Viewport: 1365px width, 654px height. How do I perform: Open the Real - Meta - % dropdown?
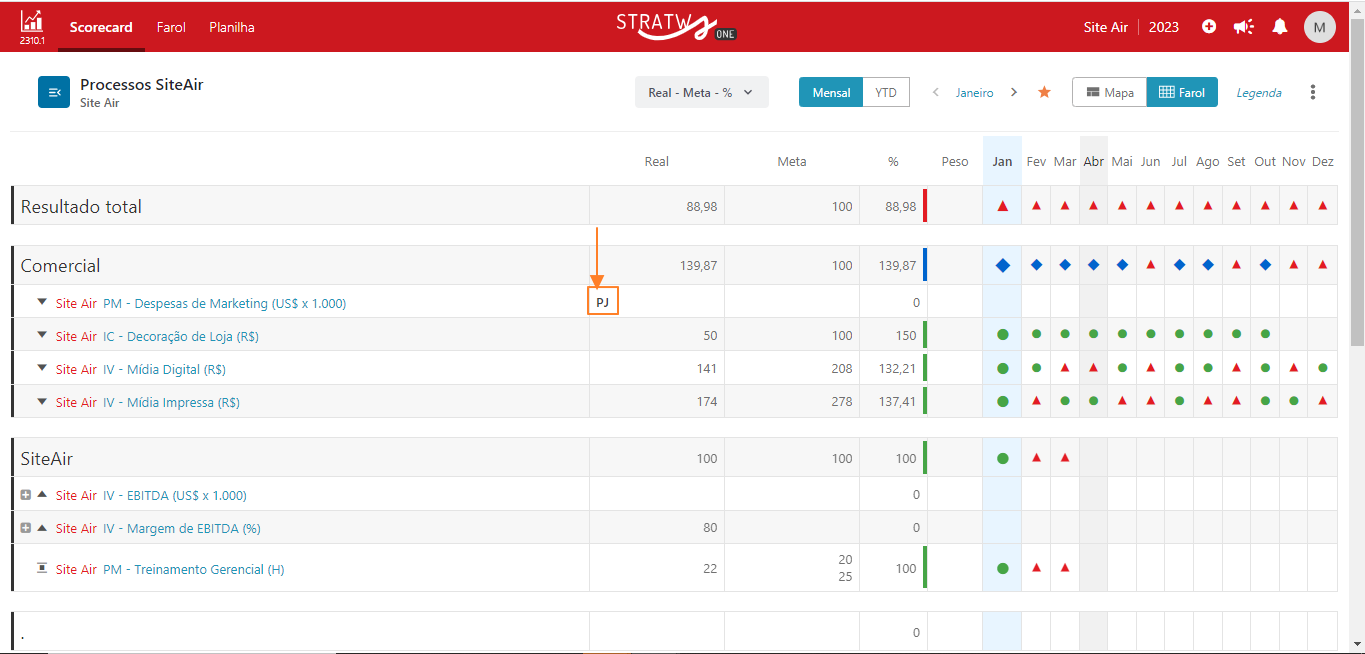tap(701, 92)
